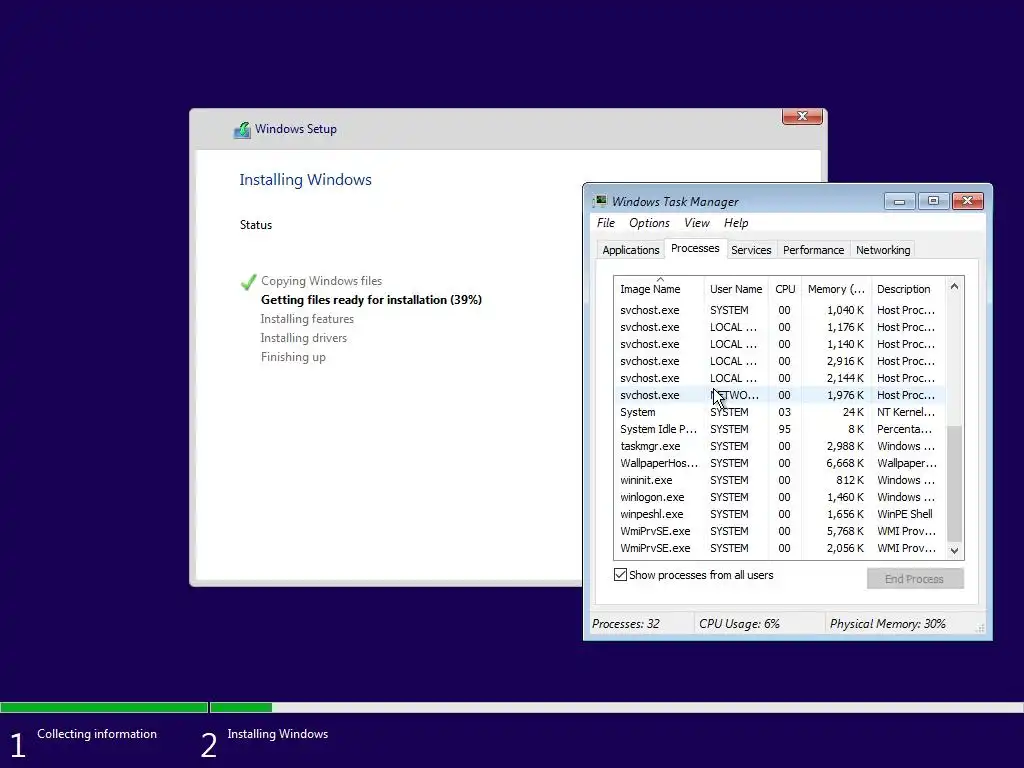Click the Copying Windows files step text

321,281
